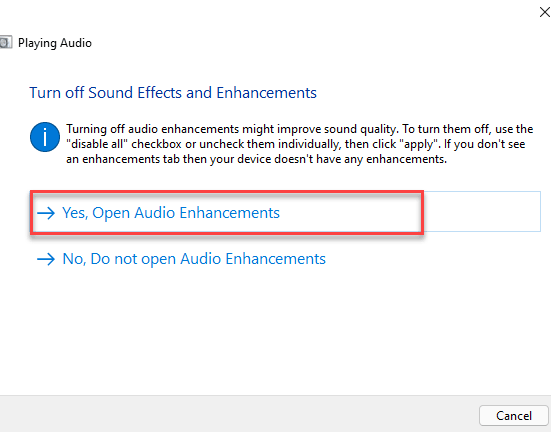Click the blue information circle icon
Image resolution: width=551 pixels, height=432 pixels.
click(x=45, y=137)
